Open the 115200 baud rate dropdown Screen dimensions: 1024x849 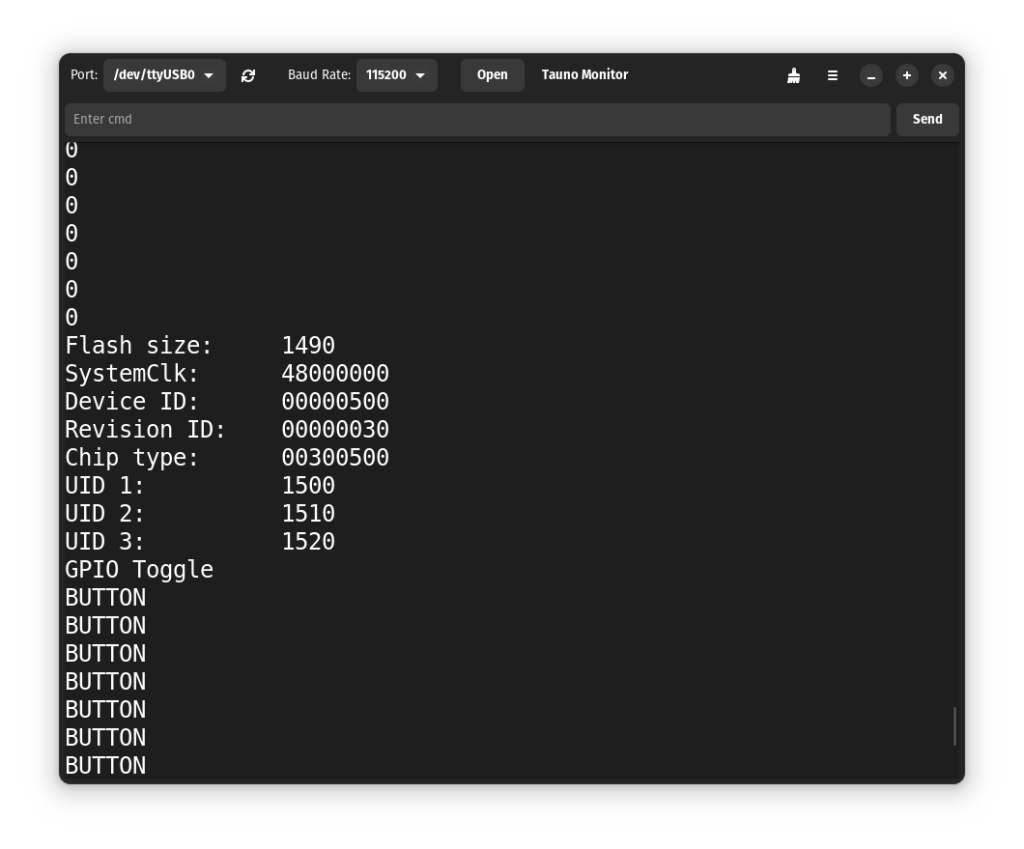click(x=396, y=75)
